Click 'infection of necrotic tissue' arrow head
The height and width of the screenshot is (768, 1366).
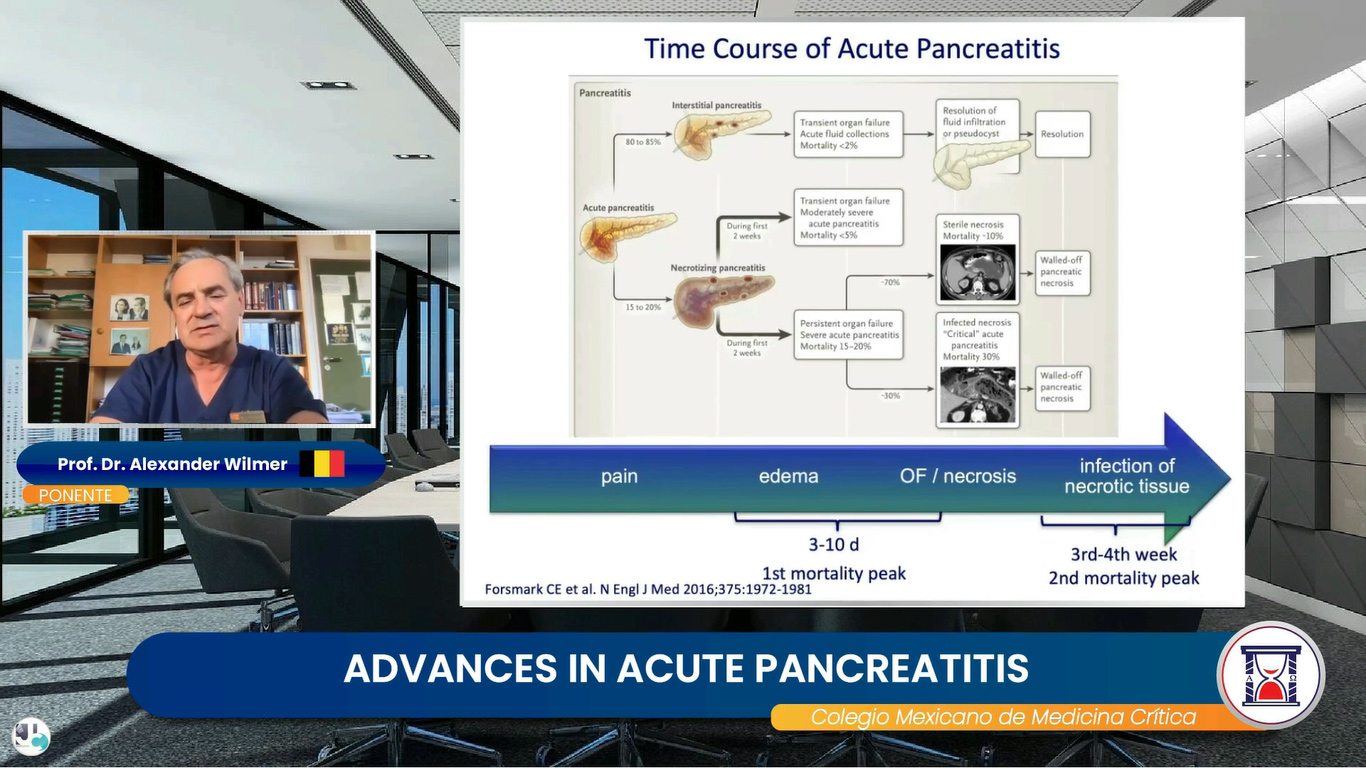click(1127, 476)
